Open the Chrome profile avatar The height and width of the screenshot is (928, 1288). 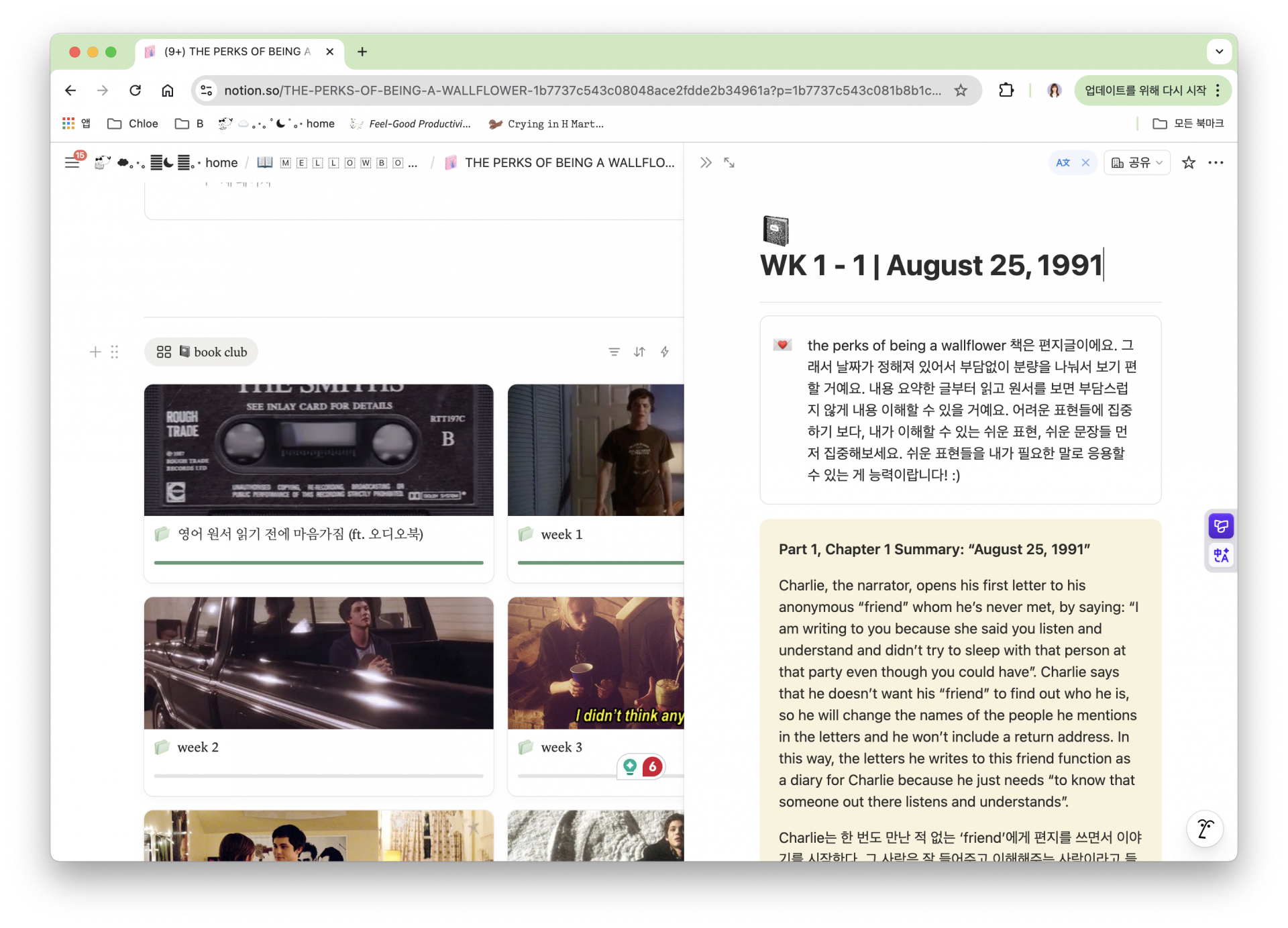click(x=1054, y=91)
